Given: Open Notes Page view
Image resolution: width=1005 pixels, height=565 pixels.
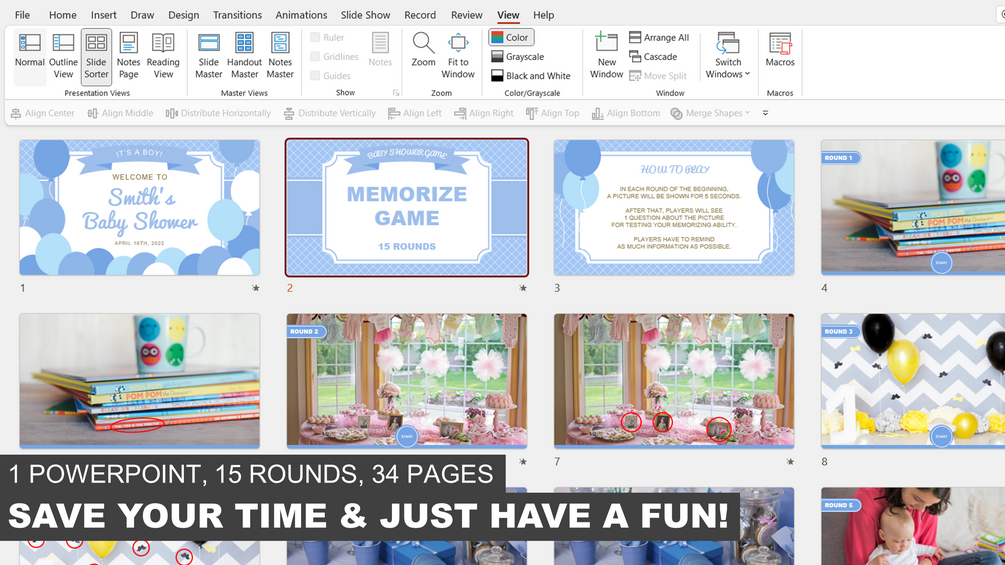Looking at the screenshot, I should coord(128,56).
